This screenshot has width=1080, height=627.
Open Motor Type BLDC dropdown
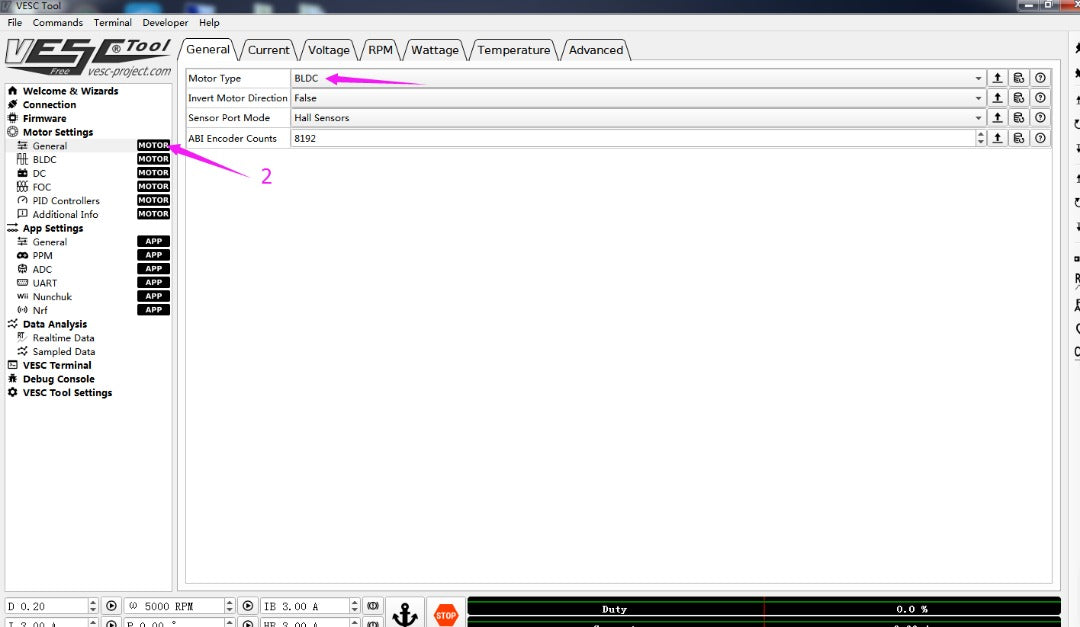pos(638,78)
